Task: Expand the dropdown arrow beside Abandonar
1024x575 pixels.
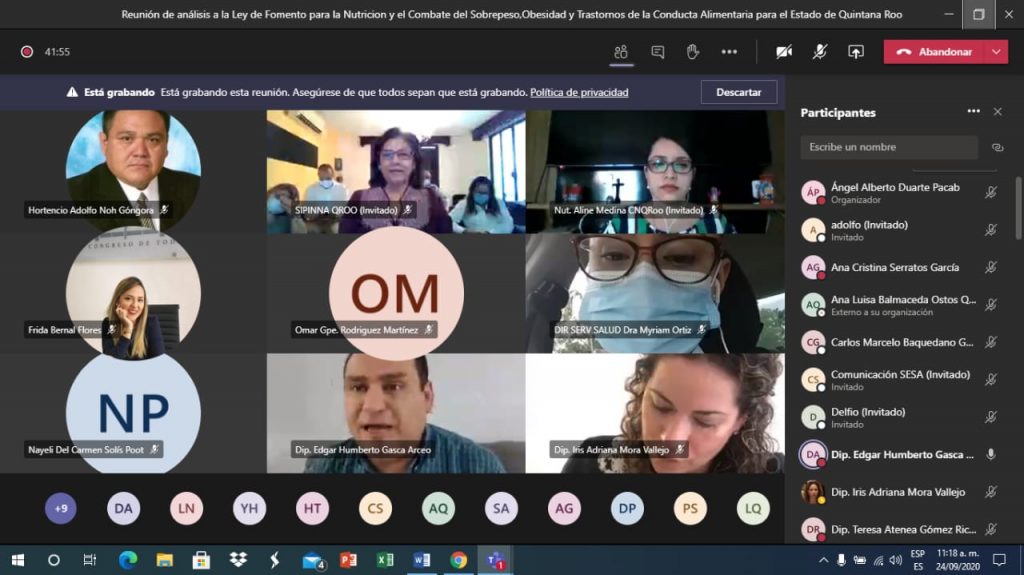Action: (996, 52)
